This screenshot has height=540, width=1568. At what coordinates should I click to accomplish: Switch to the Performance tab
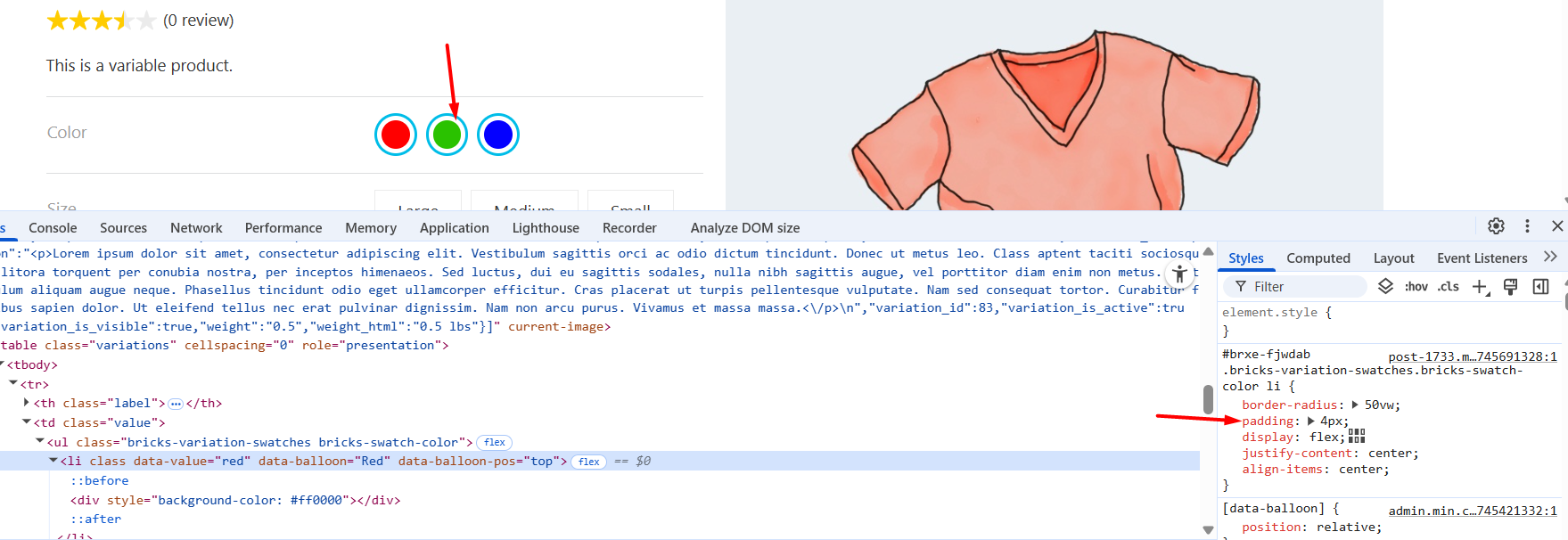[x=283, y=228]
